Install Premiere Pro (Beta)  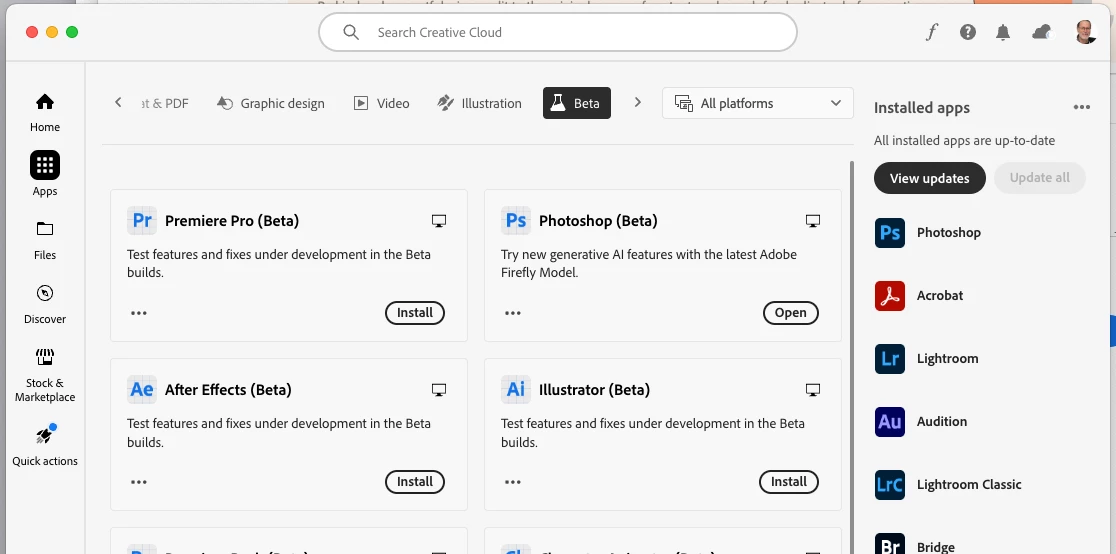tap(415, 313)
